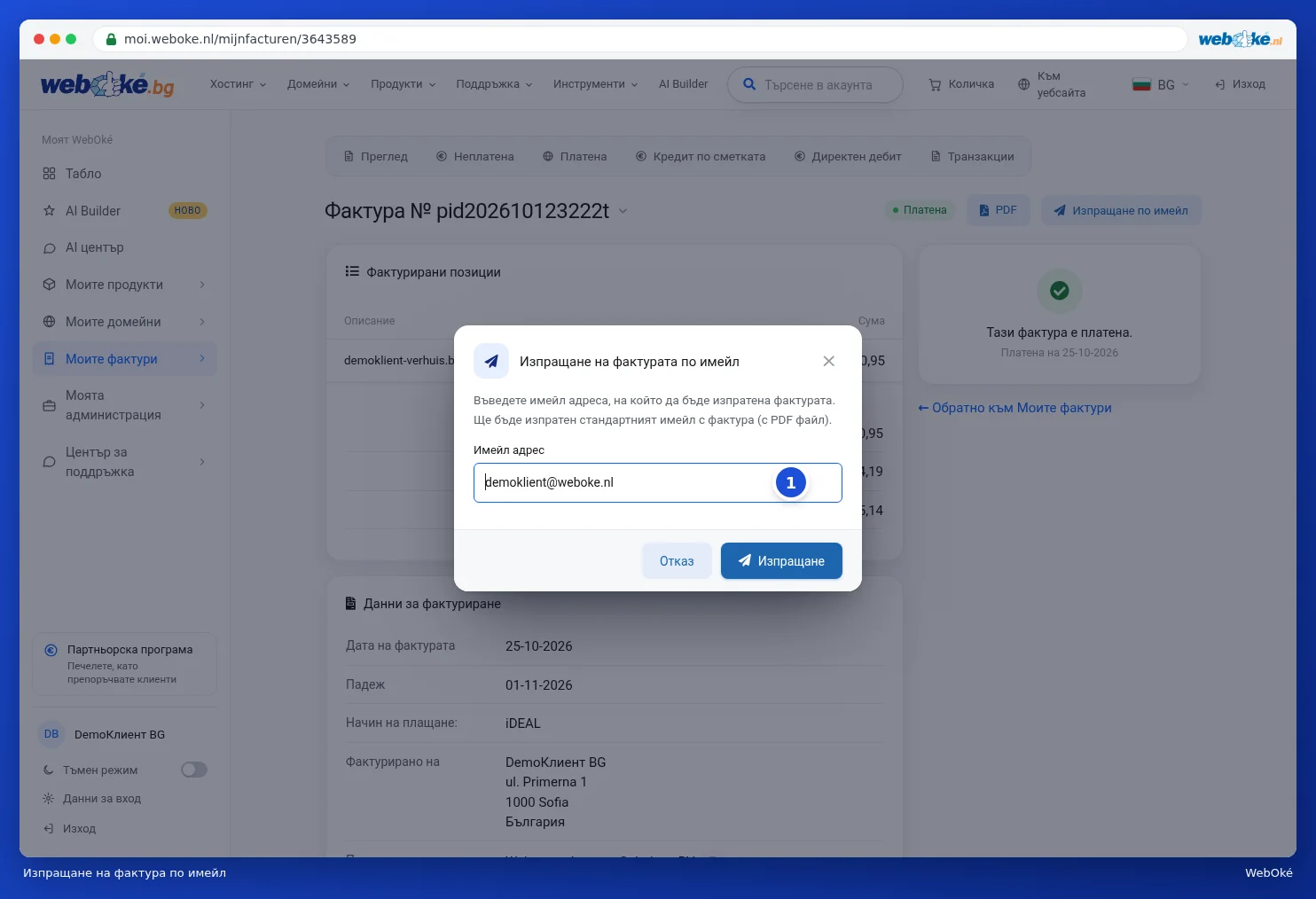Image resolution: width=1316 pixels, height=899 pixels.
Task: Expand the Хостинг dropdown menu
Action: [239, 84]
